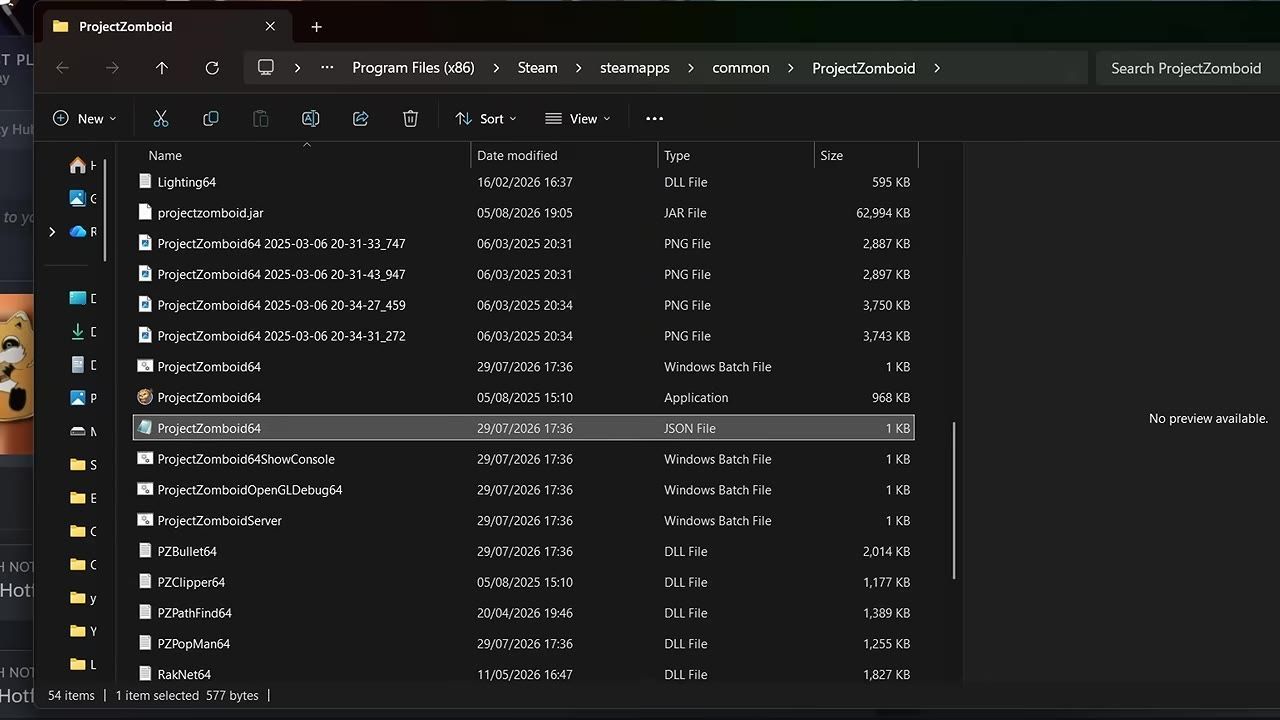Select the ProjectZomboid64 JSON file icon
Viewport: 1280px width, 720px height.
click(x=145, y=428)
